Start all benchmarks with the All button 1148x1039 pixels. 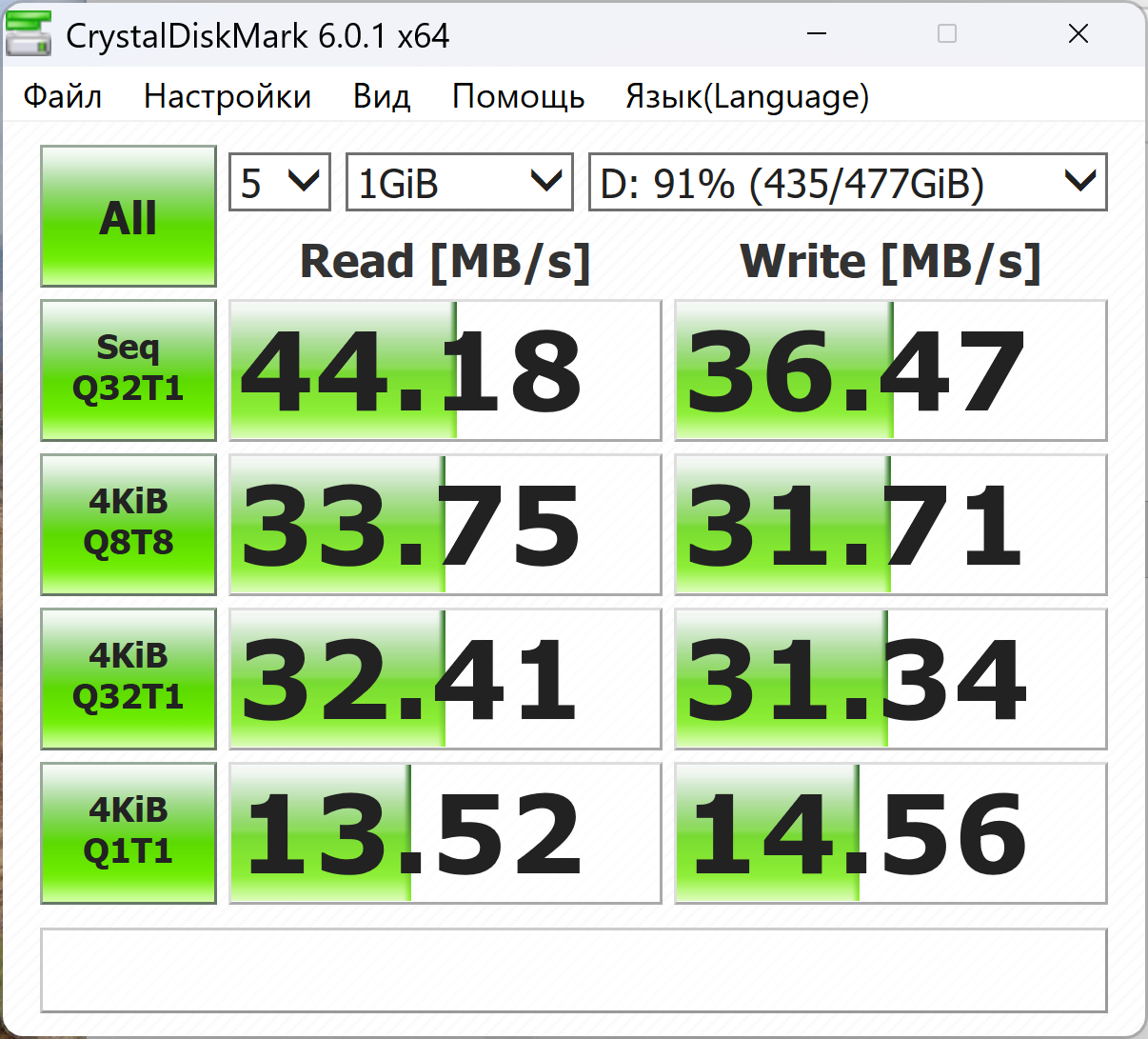pyautogui.click(x=129, y=216)
